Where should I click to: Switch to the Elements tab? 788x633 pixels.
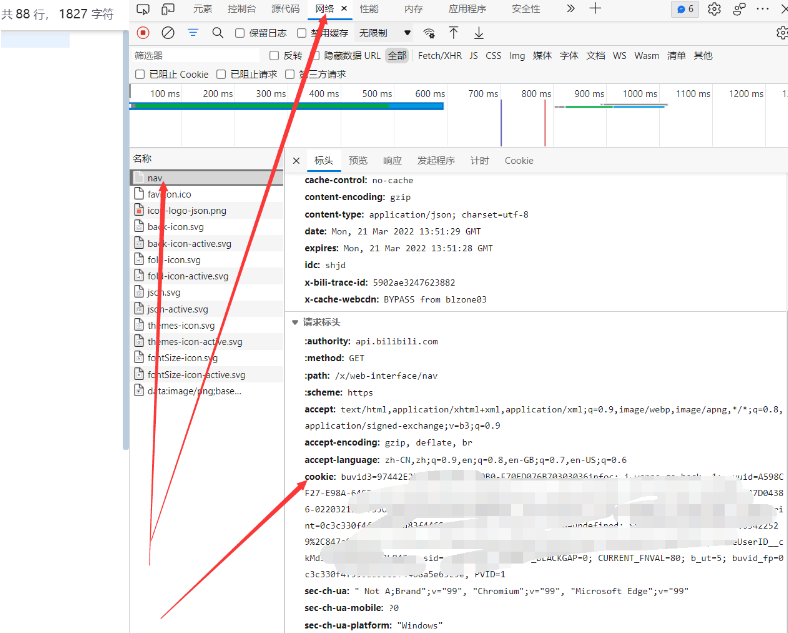pos(203,9)
